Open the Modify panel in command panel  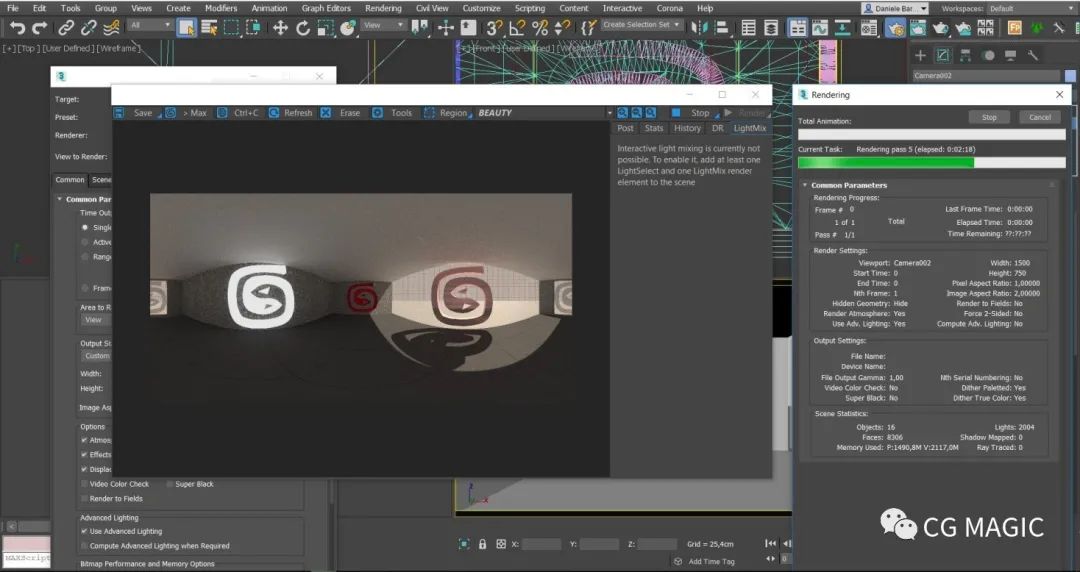point(943,55)
